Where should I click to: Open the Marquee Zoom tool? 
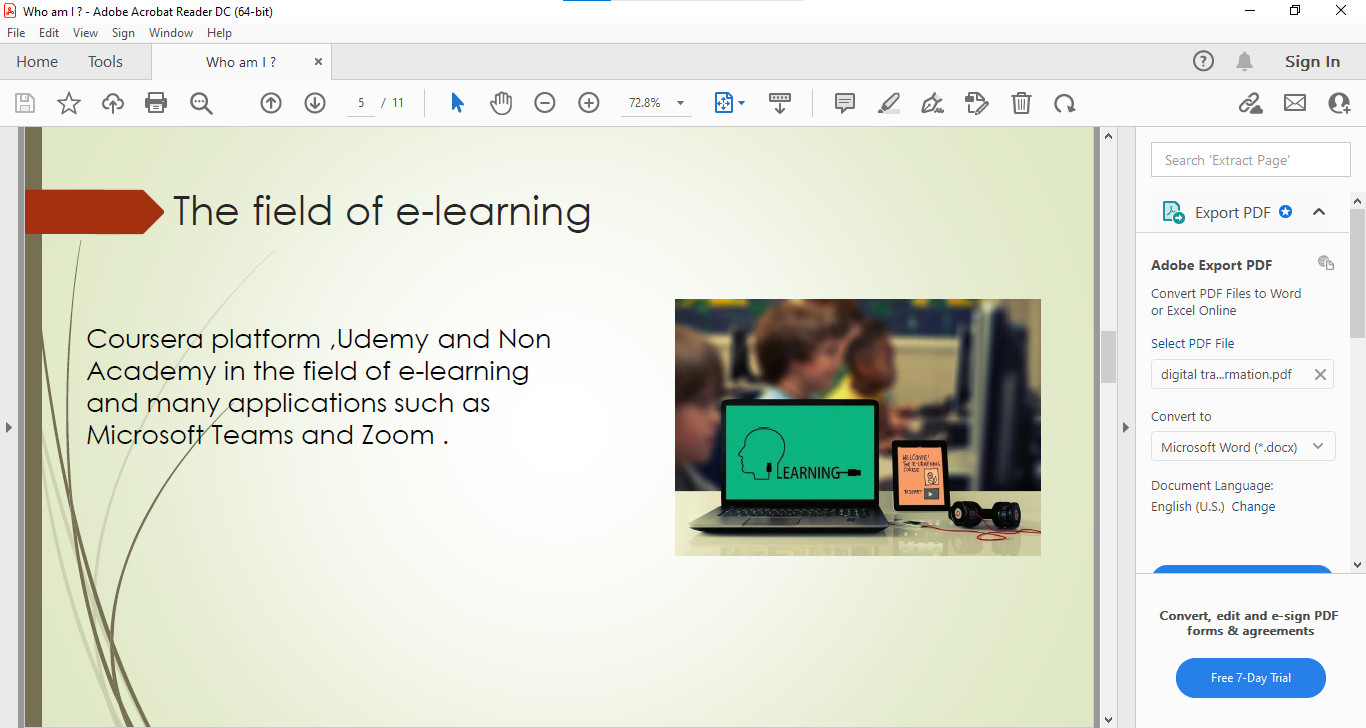click(x=200, y=102)
